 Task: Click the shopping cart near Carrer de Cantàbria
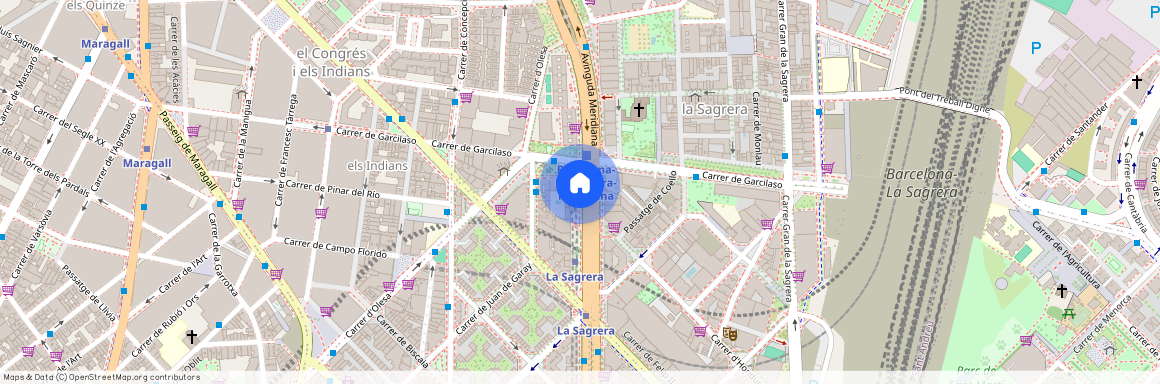click(1139, 184)
